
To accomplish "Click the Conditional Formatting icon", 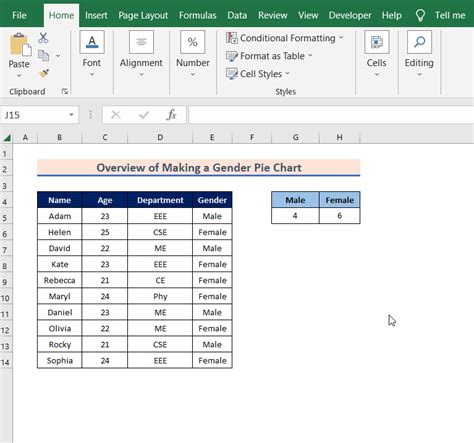I will [x=232, y=38].
